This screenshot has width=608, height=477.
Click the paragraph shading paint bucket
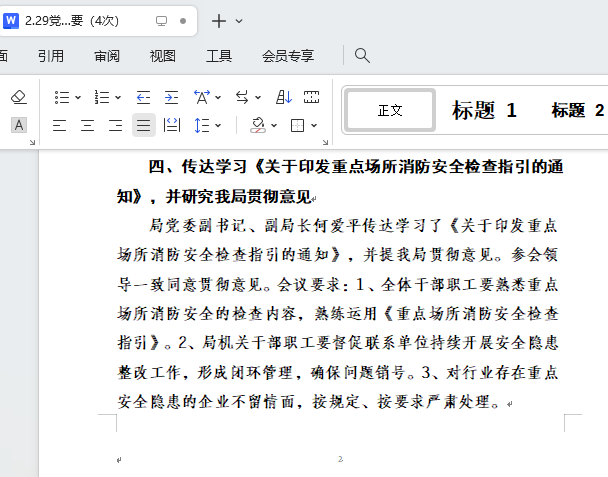258,125
